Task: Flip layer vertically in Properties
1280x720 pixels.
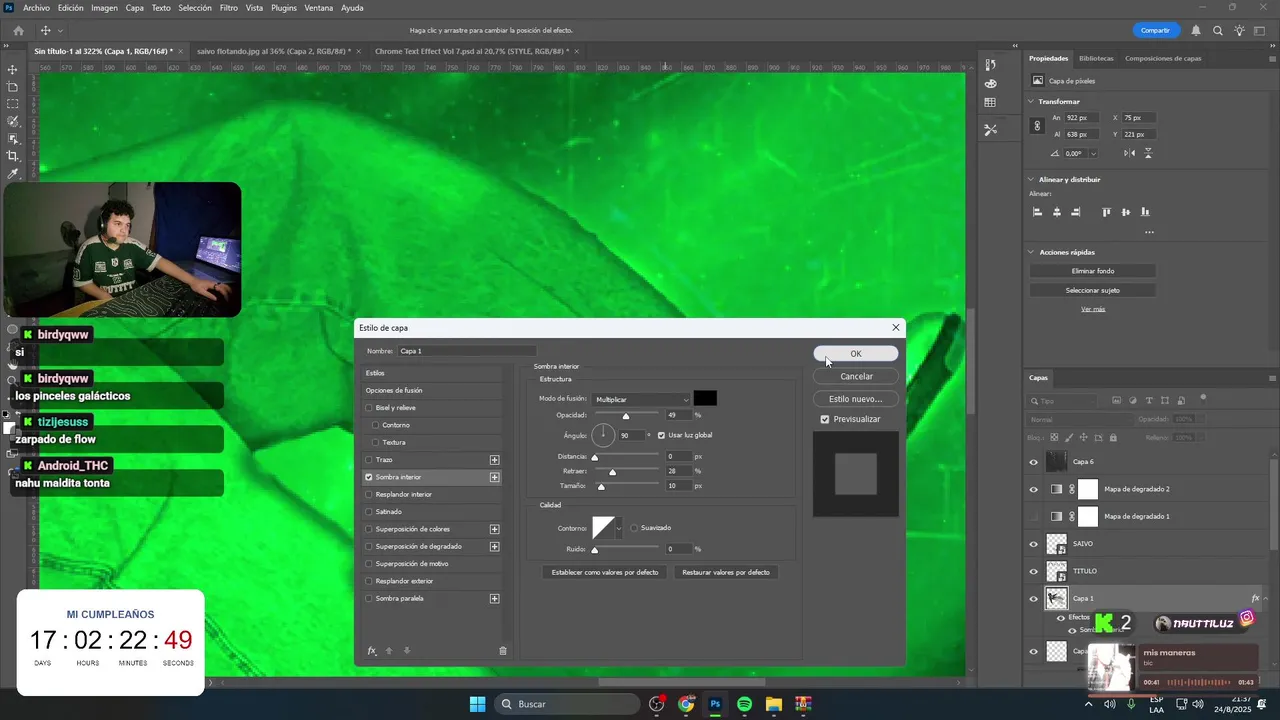Action: [1148, 153]
